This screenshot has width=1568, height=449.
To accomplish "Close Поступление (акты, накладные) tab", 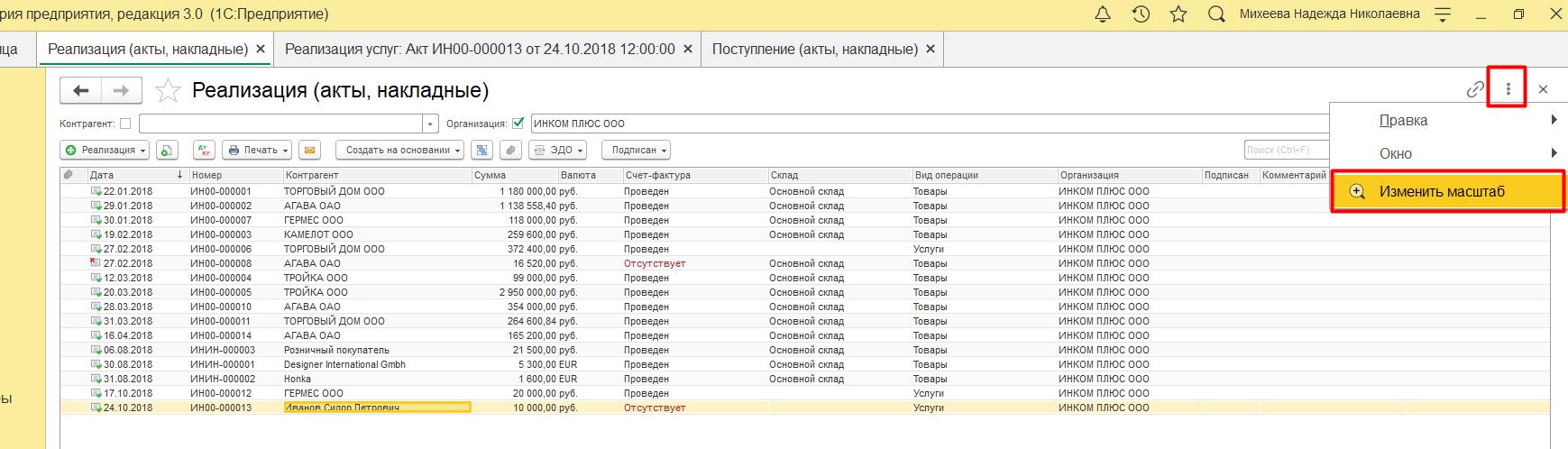I will 931,50.
